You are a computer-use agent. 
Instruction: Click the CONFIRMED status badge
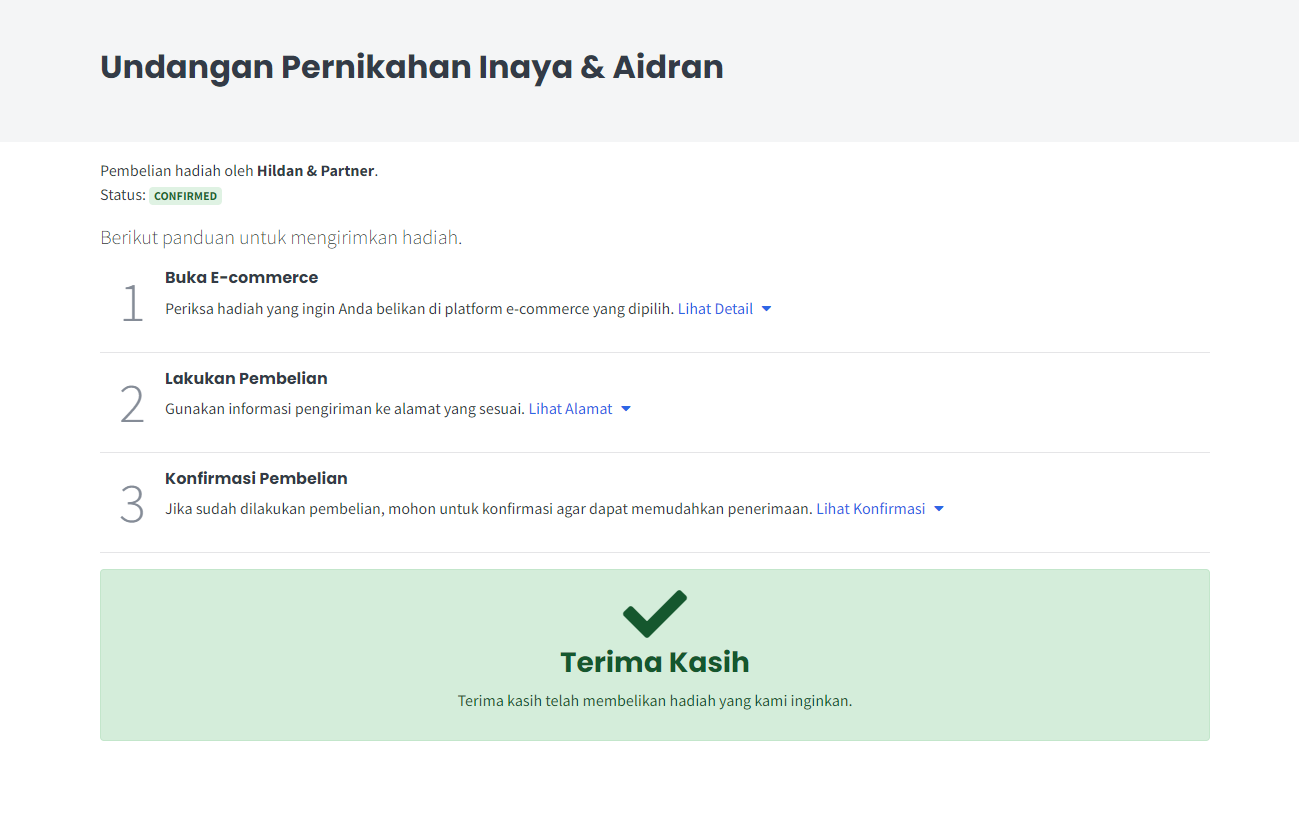pyautogui.click(x=185, y=196)
